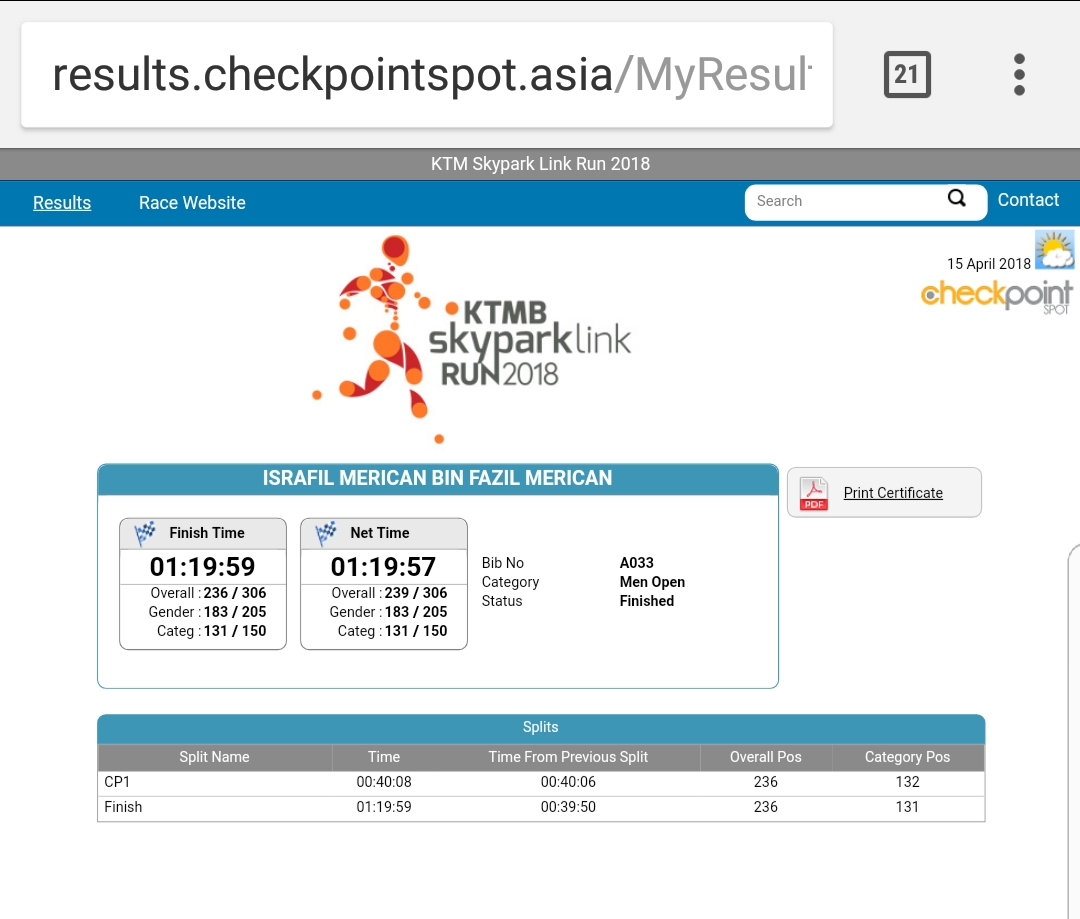Click the checkered flag beside Finish Time
1080x919 pixels.
coord(145,533)
